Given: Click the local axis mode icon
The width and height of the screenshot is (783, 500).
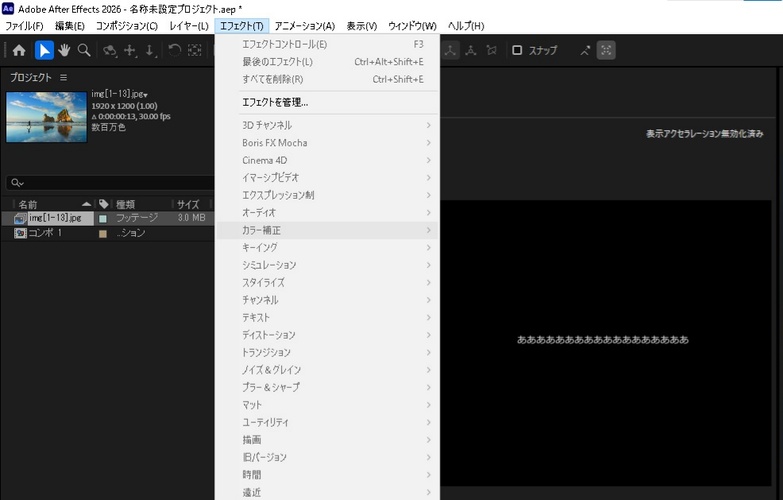Looking at the screenshot, I should (x=450, y=50).
